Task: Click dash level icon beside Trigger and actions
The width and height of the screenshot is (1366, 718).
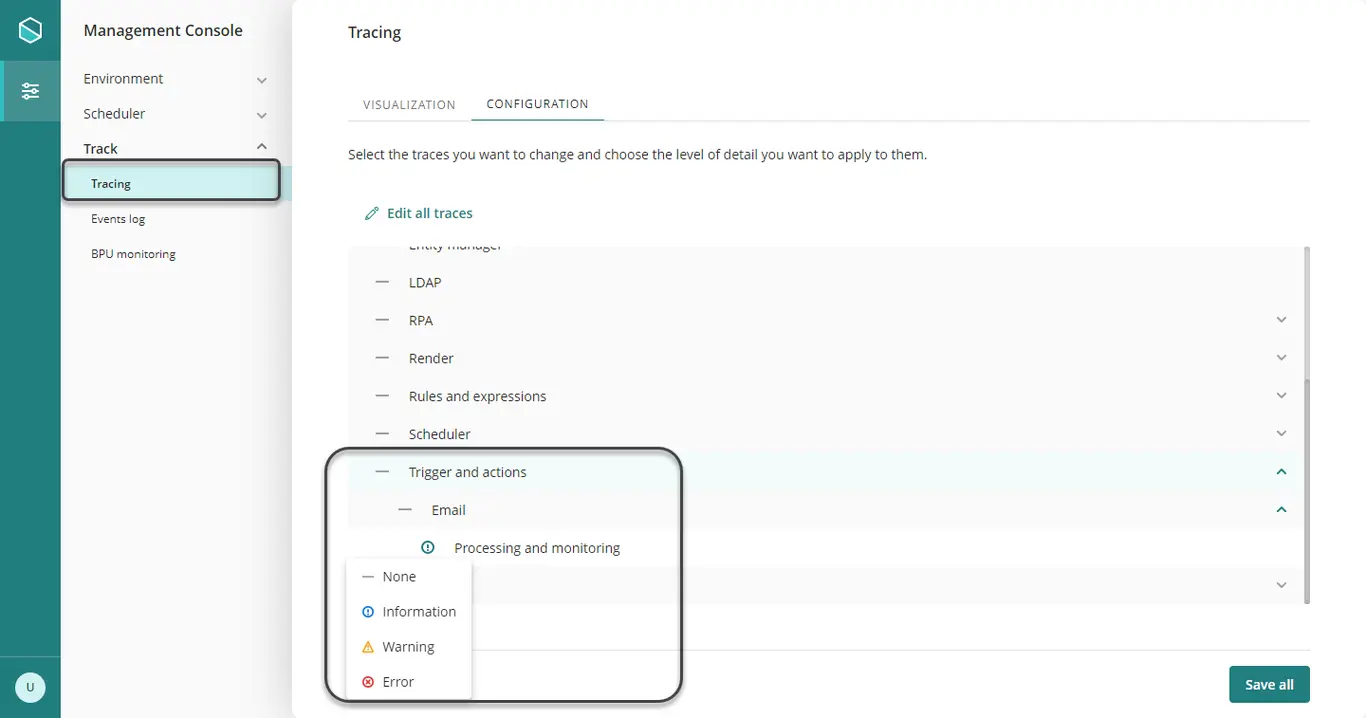Action: pos(382,472)
